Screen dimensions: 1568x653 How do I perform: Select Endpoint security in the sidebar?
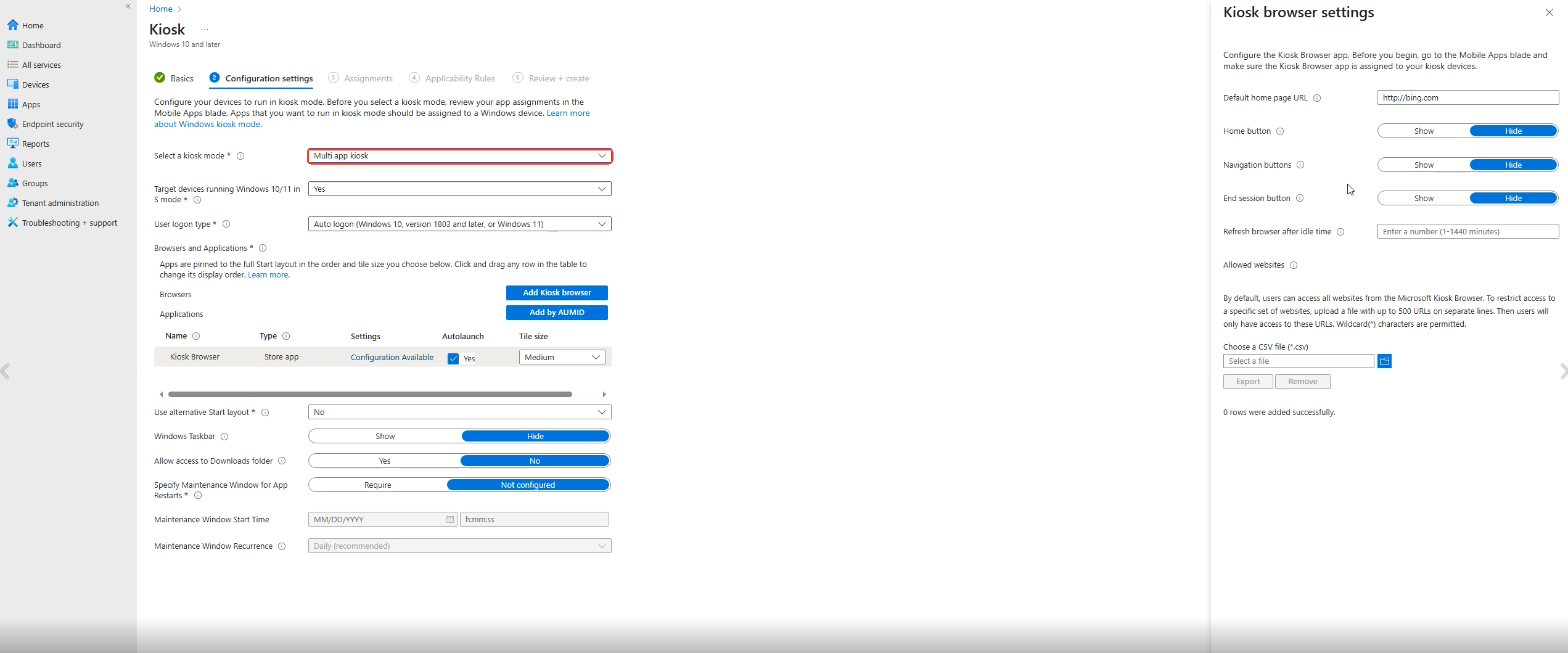52,123
